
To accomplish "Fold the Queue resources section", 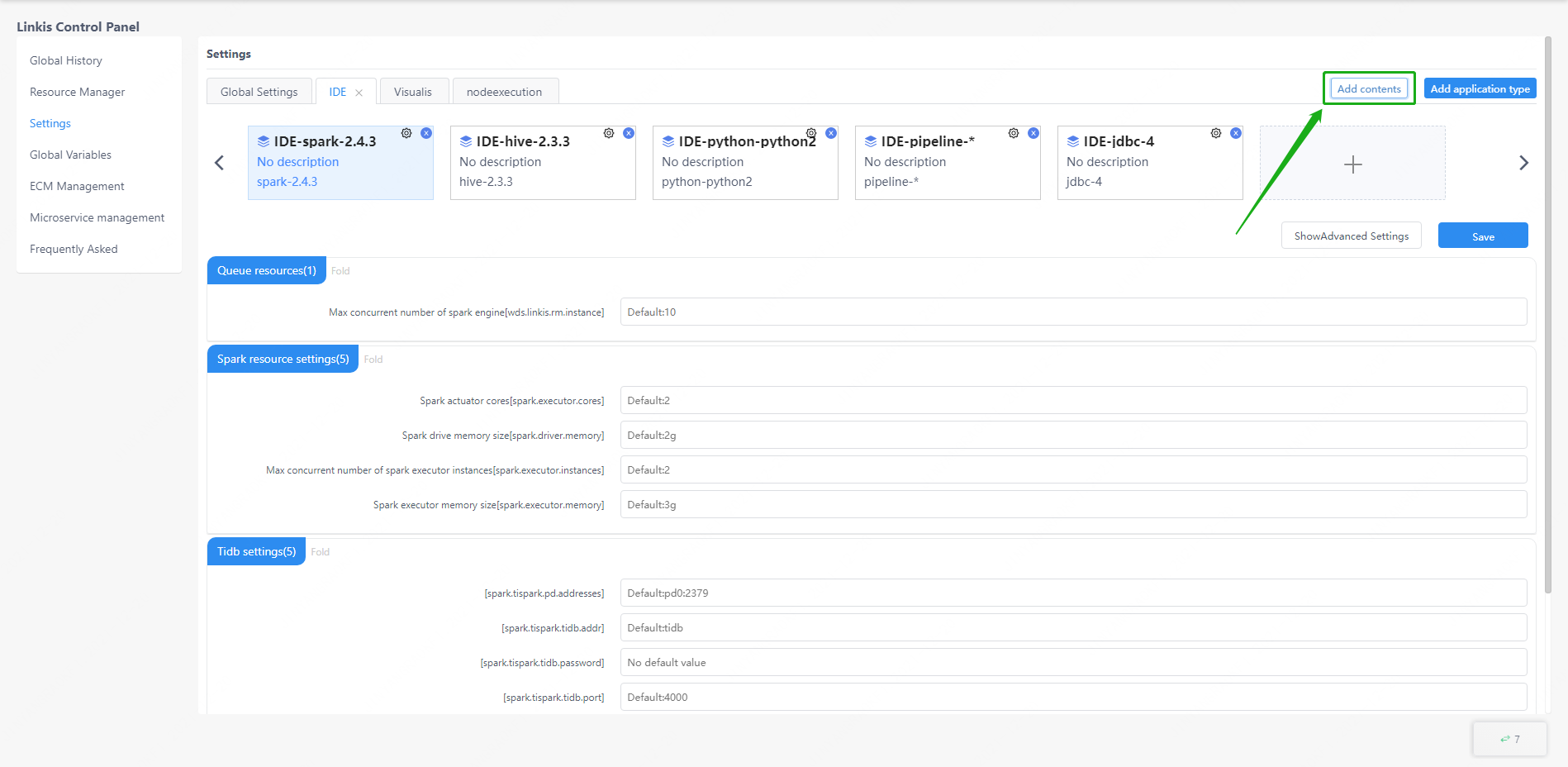I will 340,271.
